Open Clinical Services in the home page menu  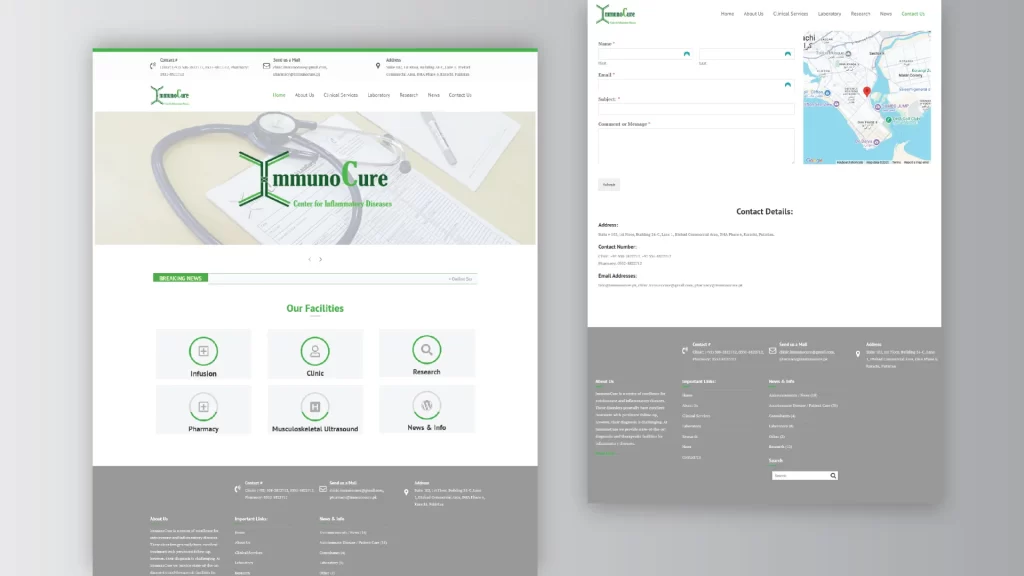pyautogui.click(x=340, y=95)
